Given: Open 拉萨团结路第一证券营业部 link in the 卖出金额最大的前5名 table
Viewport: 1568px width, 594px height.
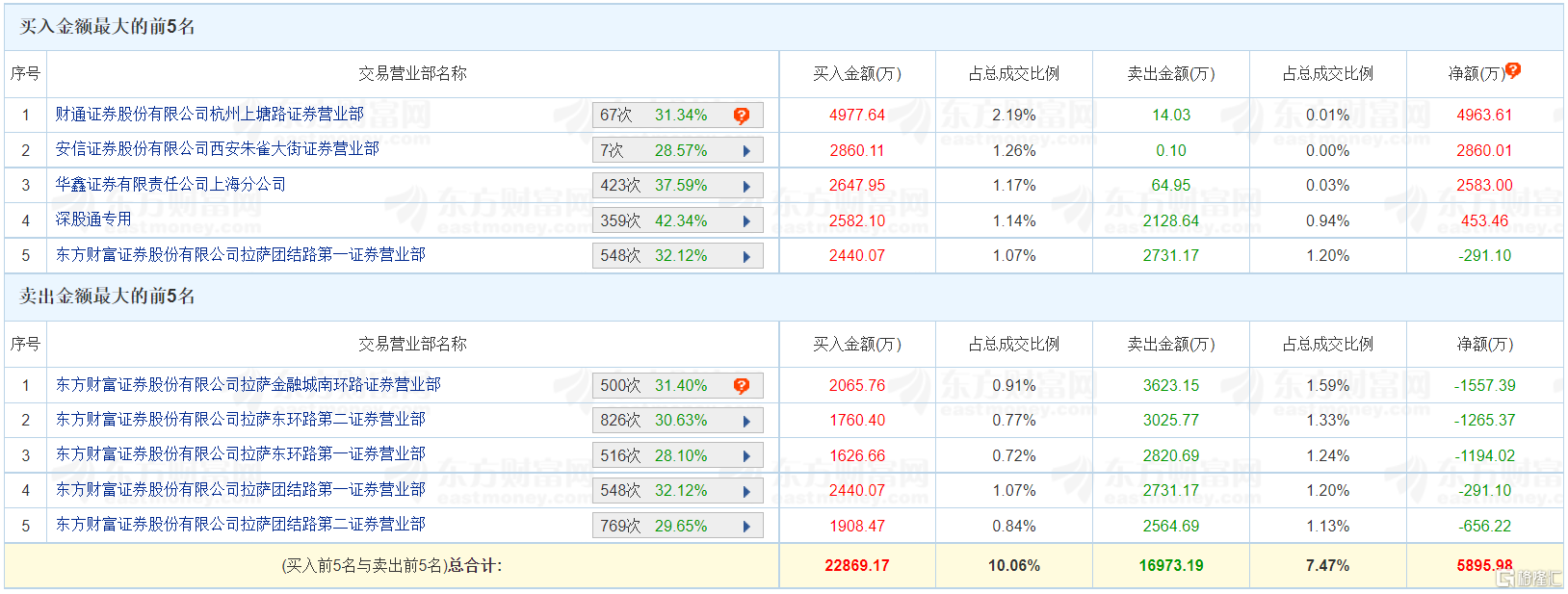Looking at the screenshot, I should (x=240, y=489).
